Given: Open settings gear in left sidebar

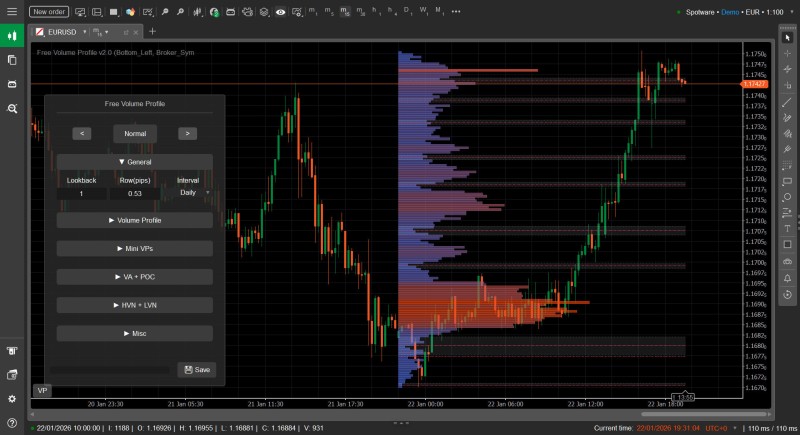Looking at the screenshot, I should coord(12,399).
